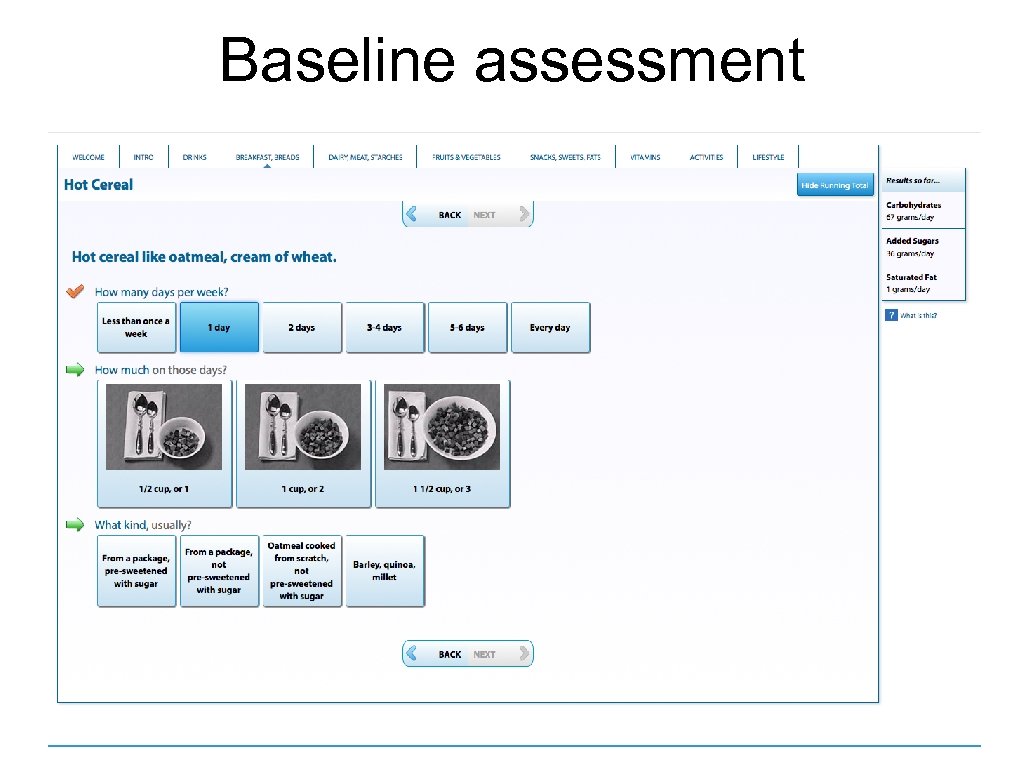Click the blue question mark help icon
Image resolution: width=1024 pixels, height=768 pixels.
(x=891, y=314)
